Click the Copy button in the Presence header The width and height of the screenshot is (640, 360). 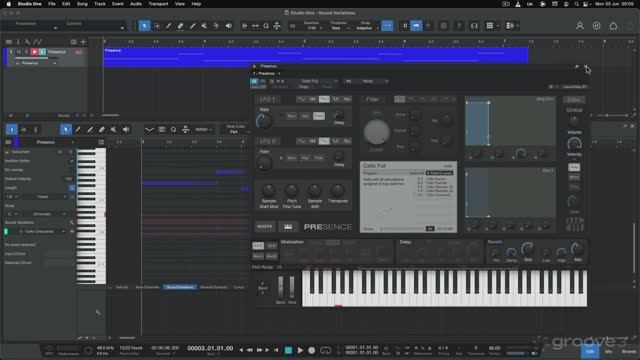303,87
